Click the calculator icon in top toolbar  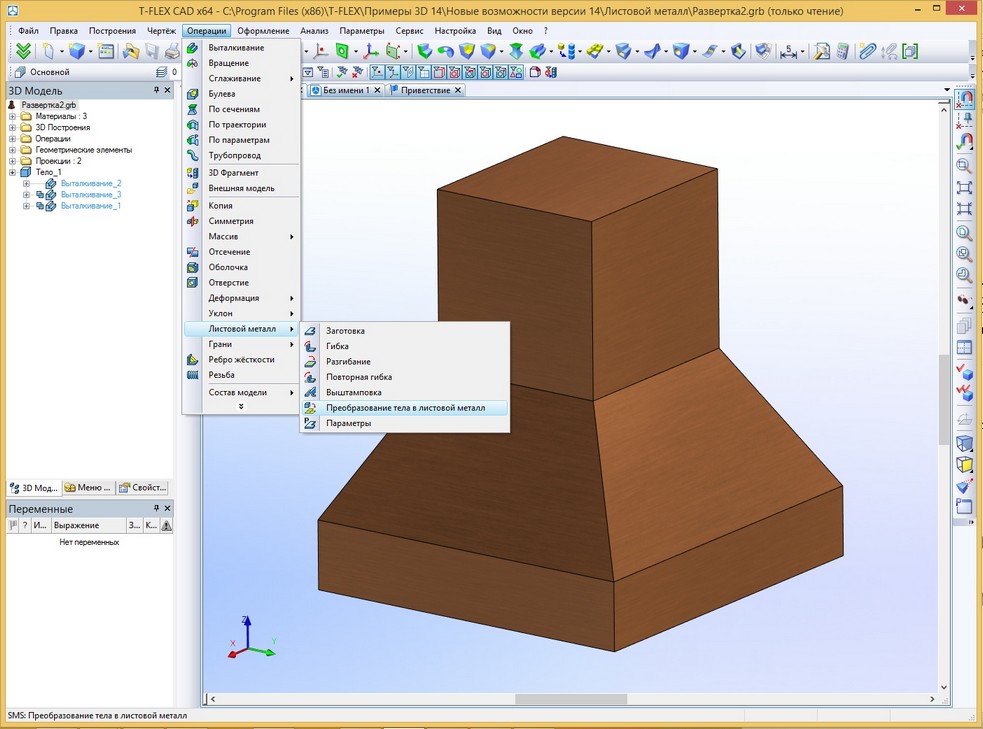[843, 51]
